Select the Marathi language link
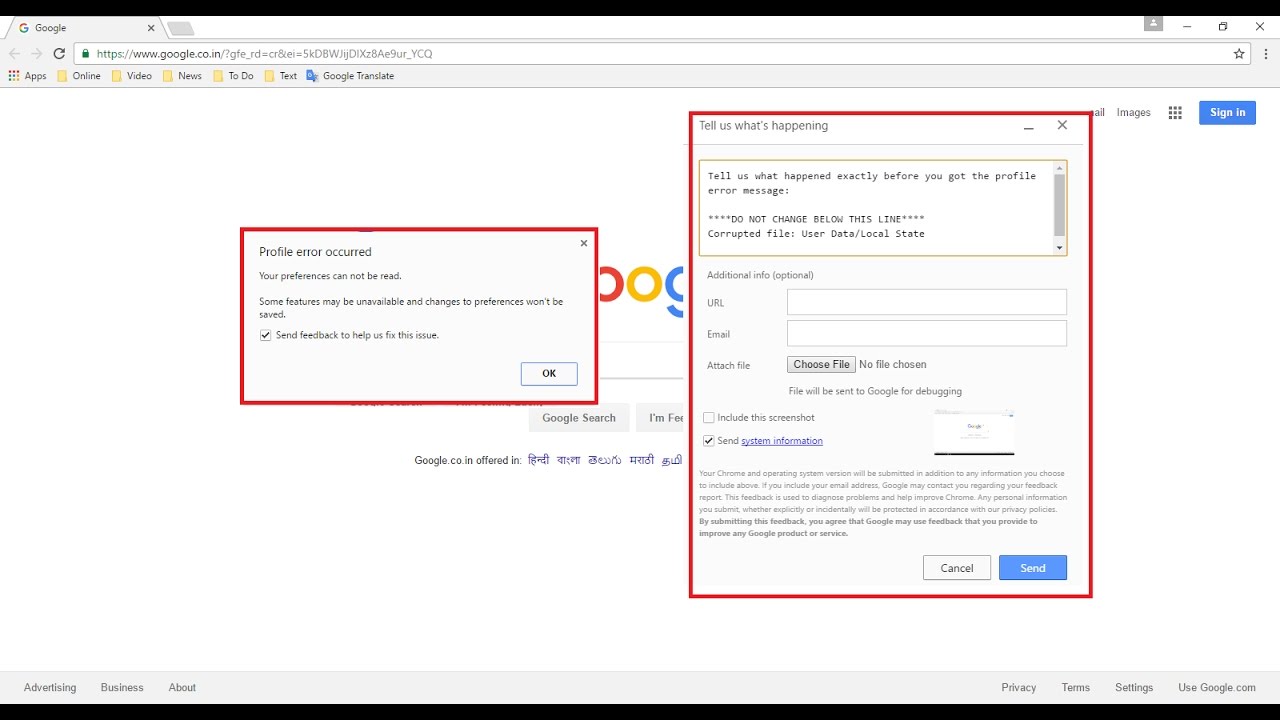This screenshot has width=1280, height=720. click(642, 460)
